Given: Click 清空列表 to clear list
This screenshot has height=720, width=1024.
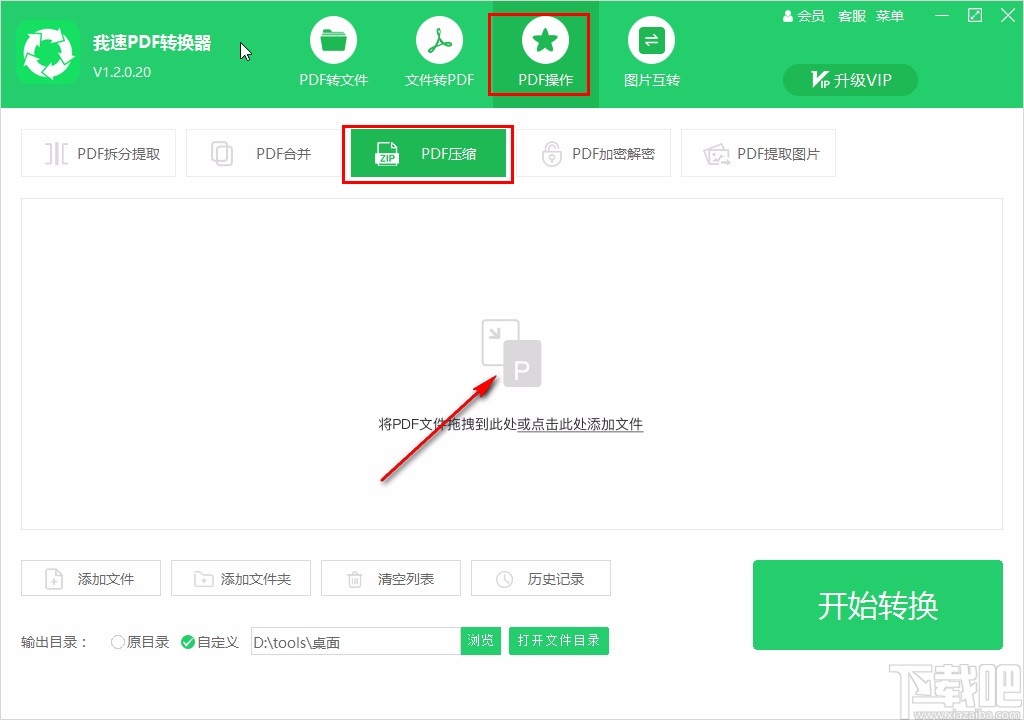Looking at the screenshot, I should pyautogui.click(x=391, y=578).
